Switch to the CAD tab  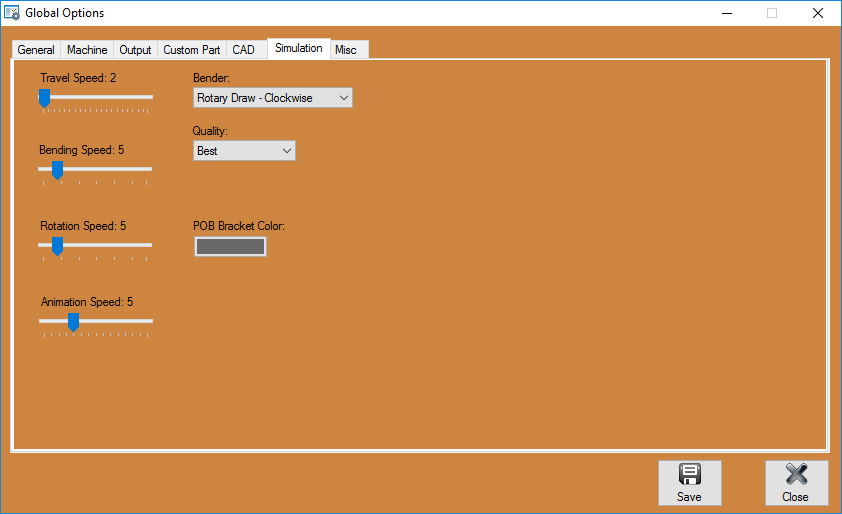243,50
